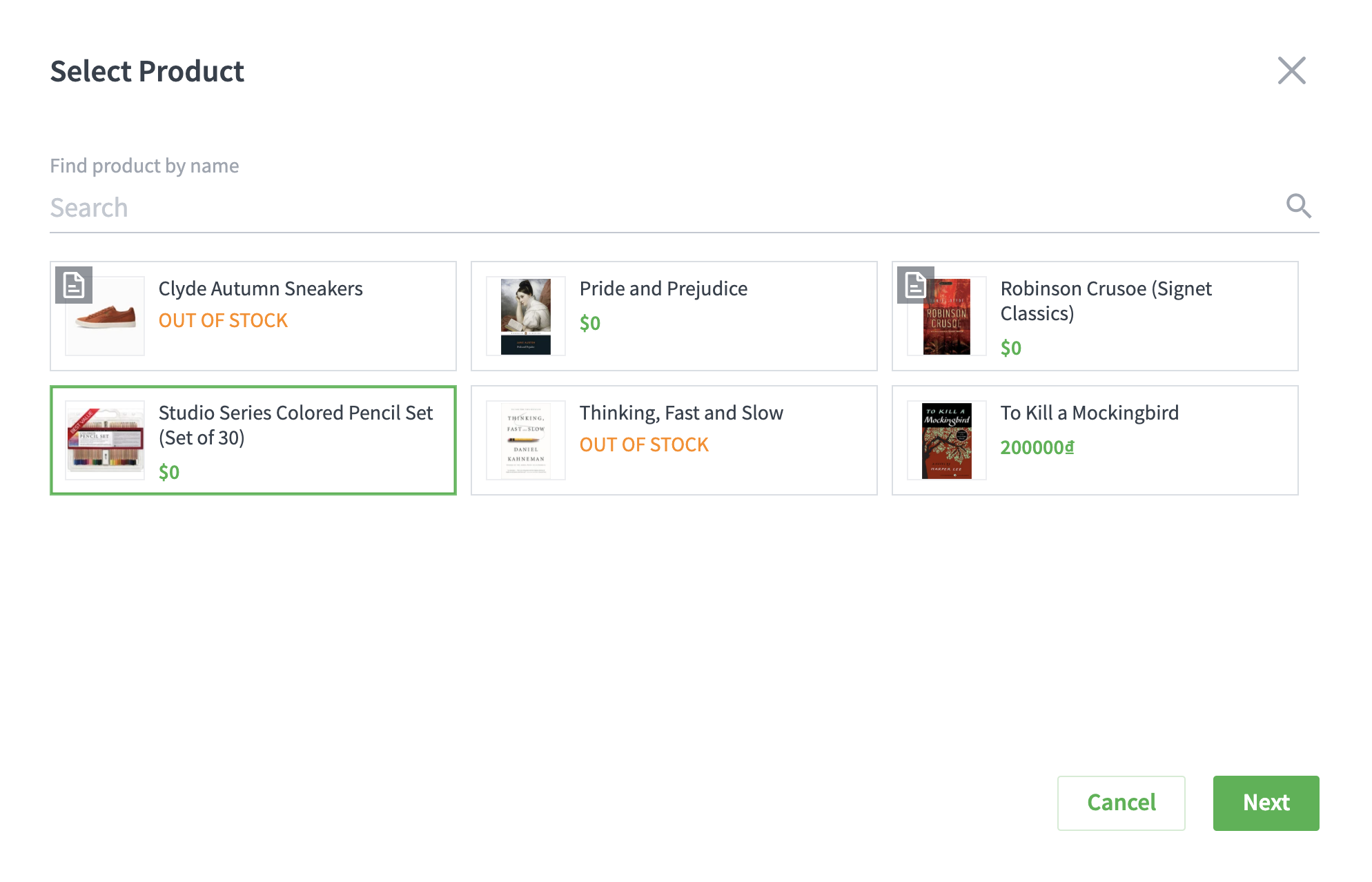This screenshot has height=882, width=1372.
Task: Close the Select Product dialog
Action: (x=1291, y=70)
